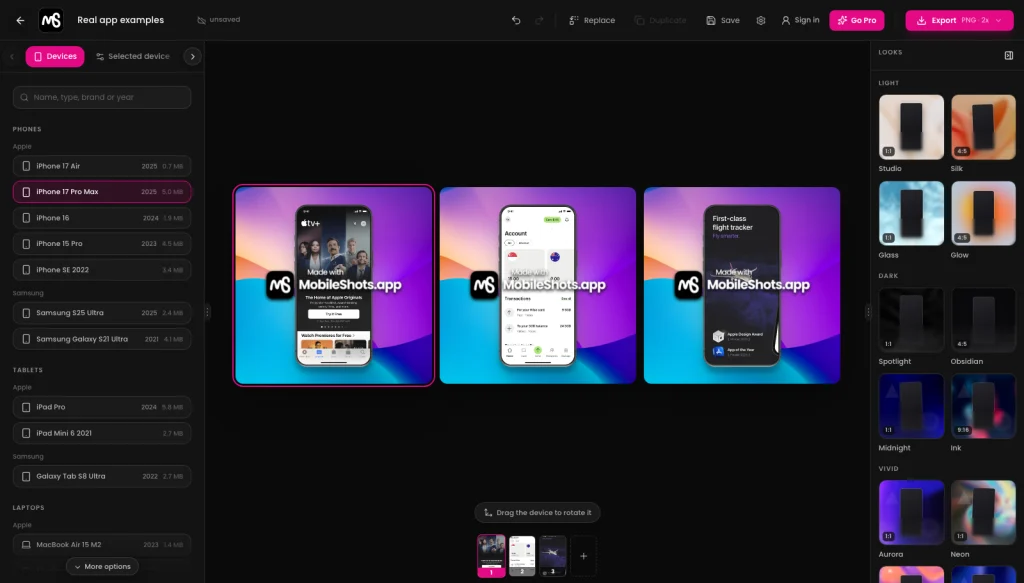Redo the last undone action
The width and height of the screenshot is (1024, 583).
539,20
